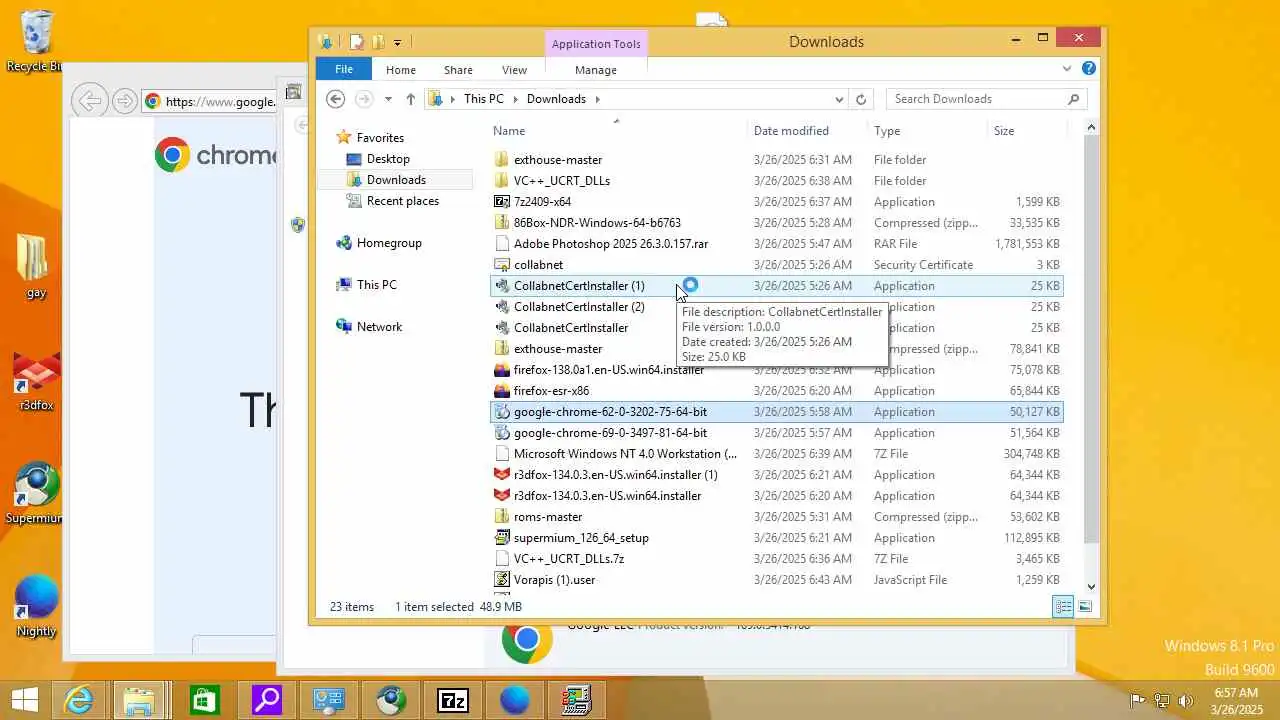Click the Application Tools contextual tab header
Image resolution: width=1280 pixels, height=720 pixels.
coord(596,44)
